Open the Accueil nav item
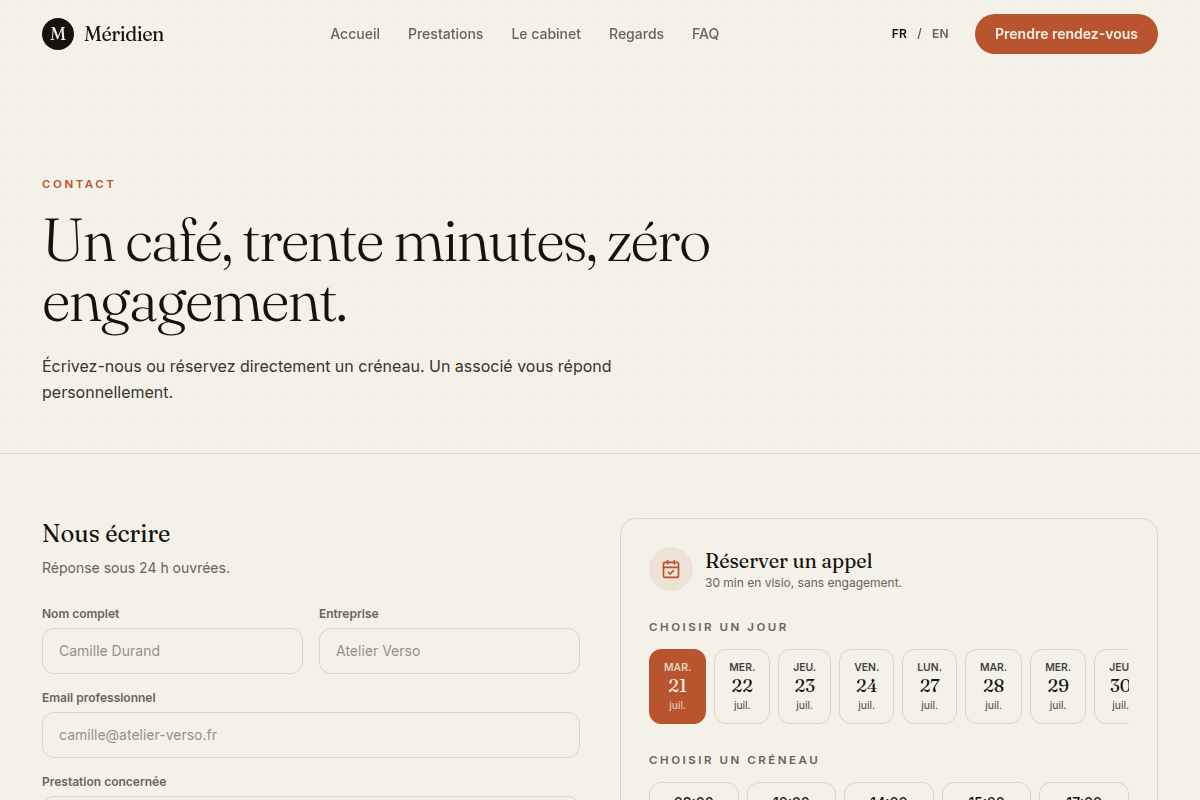Screen dimensions: 1200x800 click(x=355, y=34)
